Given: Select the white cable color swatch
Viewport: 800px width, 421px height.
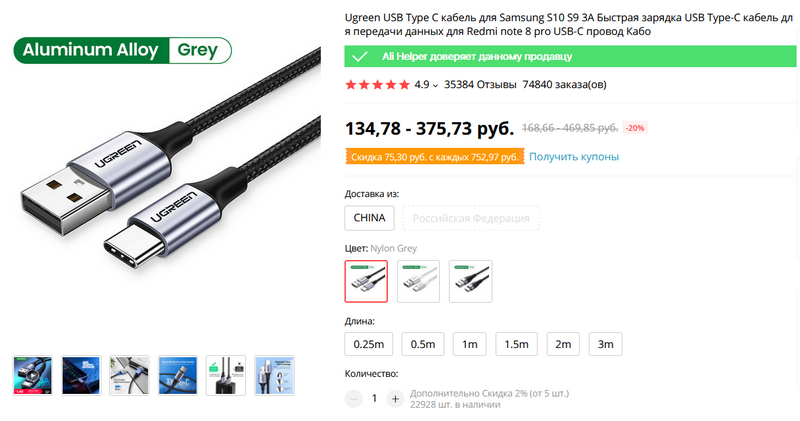Looking at the screenshot, I should (x=418, y=281).
